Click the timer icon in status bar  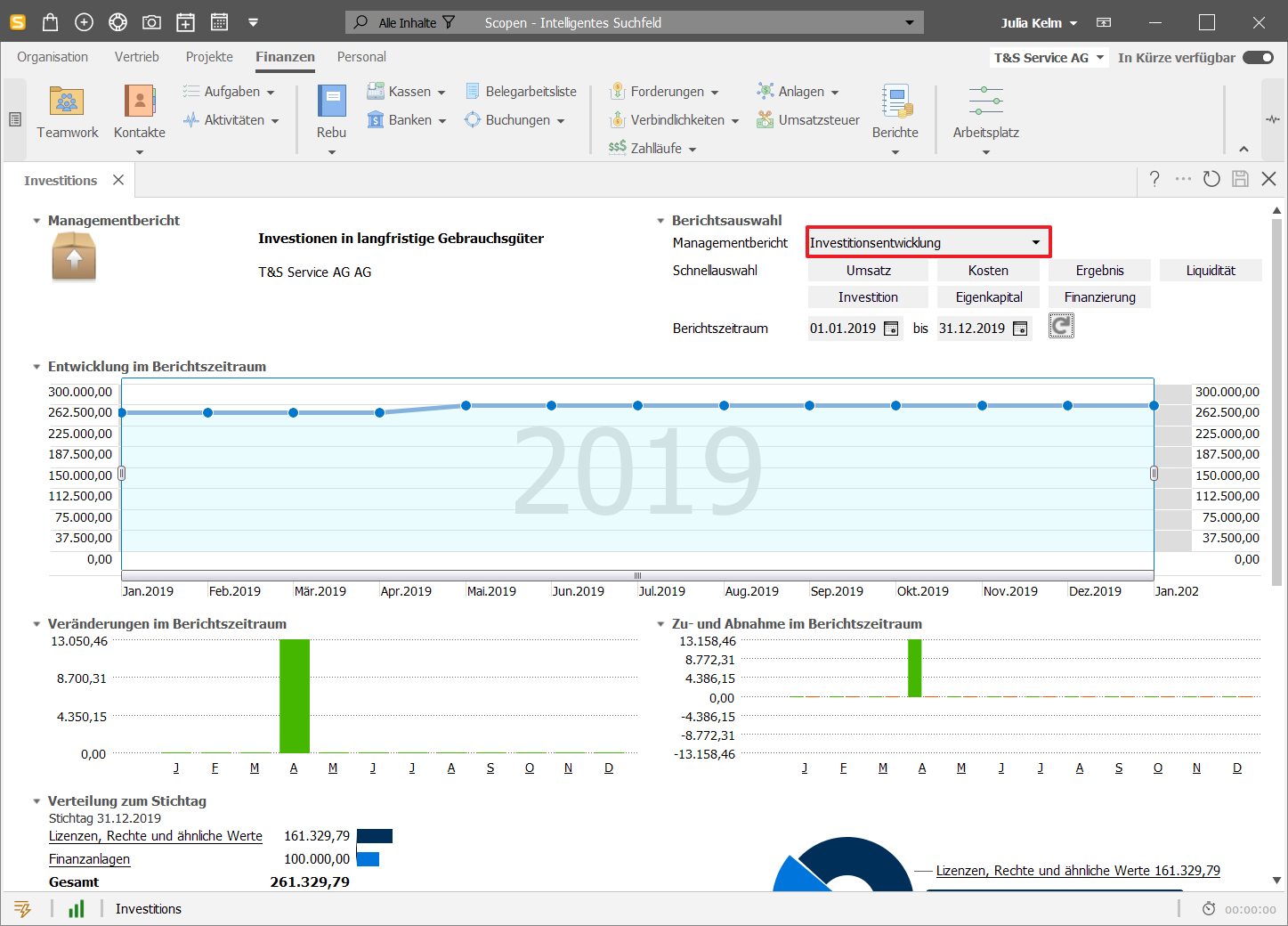tap(1209, 909)
